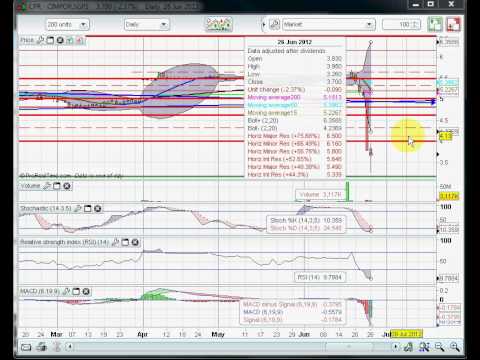The width and height of the screenshot is (480, 360).
Task: Click the yellow date label on time axis
Action: point(407,334)
